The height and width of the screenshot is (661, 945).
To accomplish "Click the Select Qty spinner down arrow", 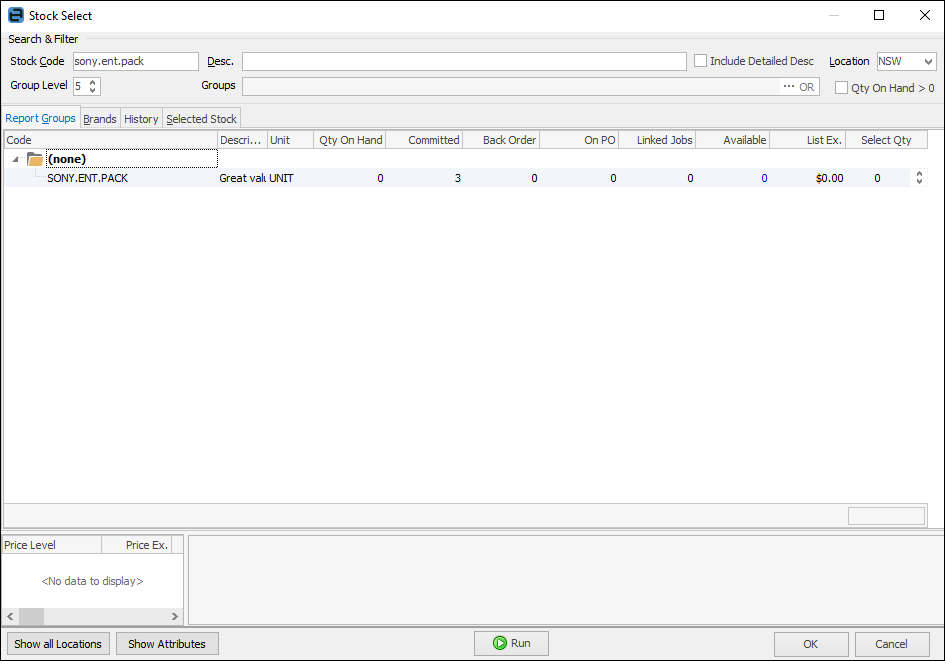I will [919, 181].
